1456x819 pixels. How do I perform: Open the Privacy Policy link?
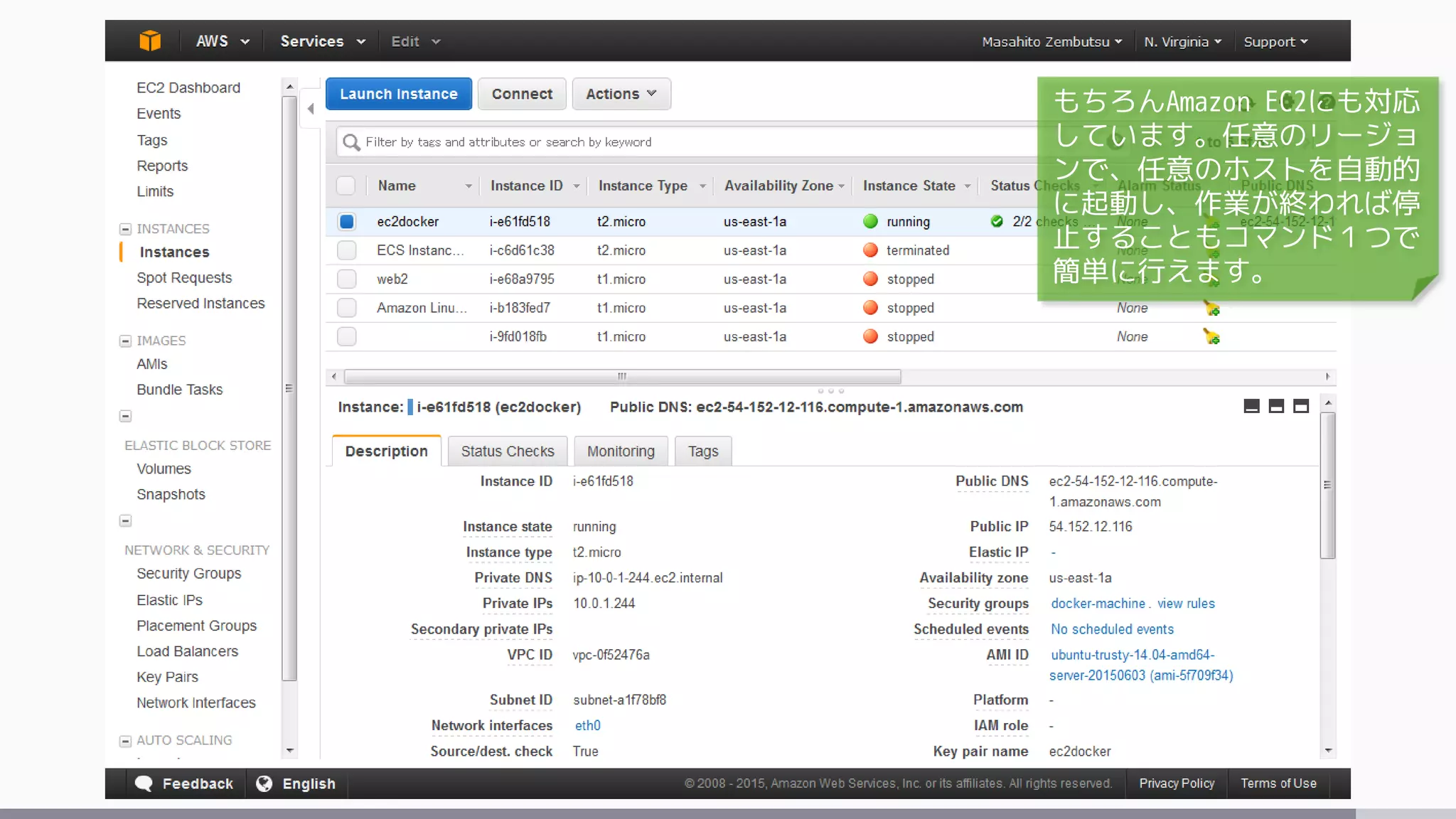[x=1177, y=783]
